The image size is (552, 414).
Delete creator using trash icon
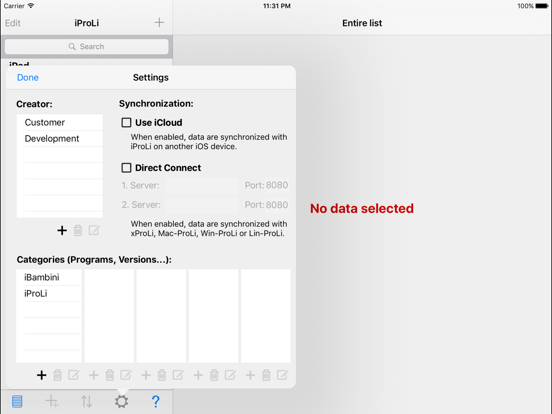[78, 231]
